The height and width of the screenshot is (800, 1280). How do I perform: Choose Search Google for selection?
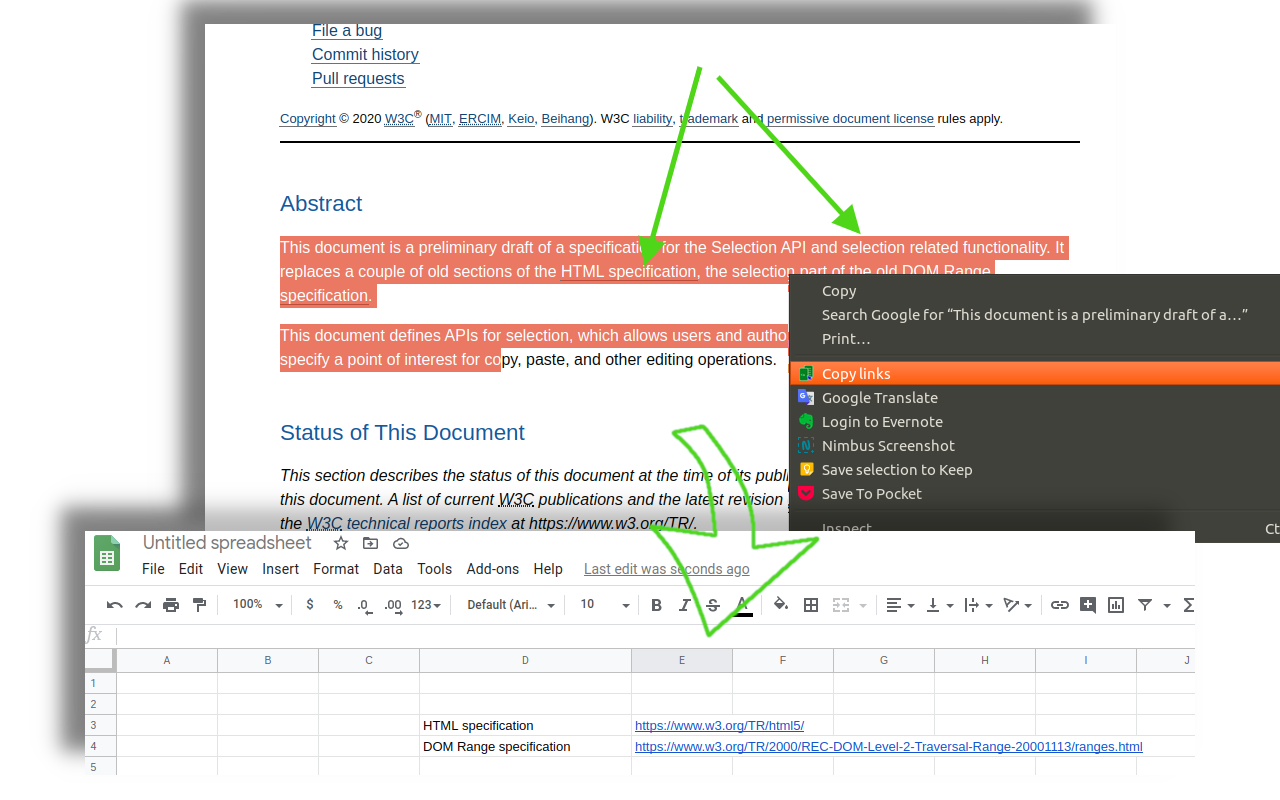1034,315
